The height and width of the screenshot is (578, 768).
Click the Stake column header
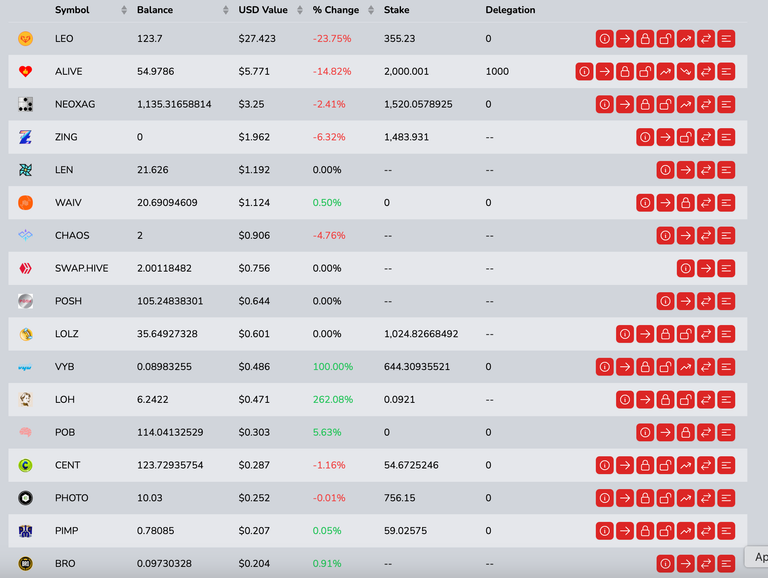click(396, 10)
